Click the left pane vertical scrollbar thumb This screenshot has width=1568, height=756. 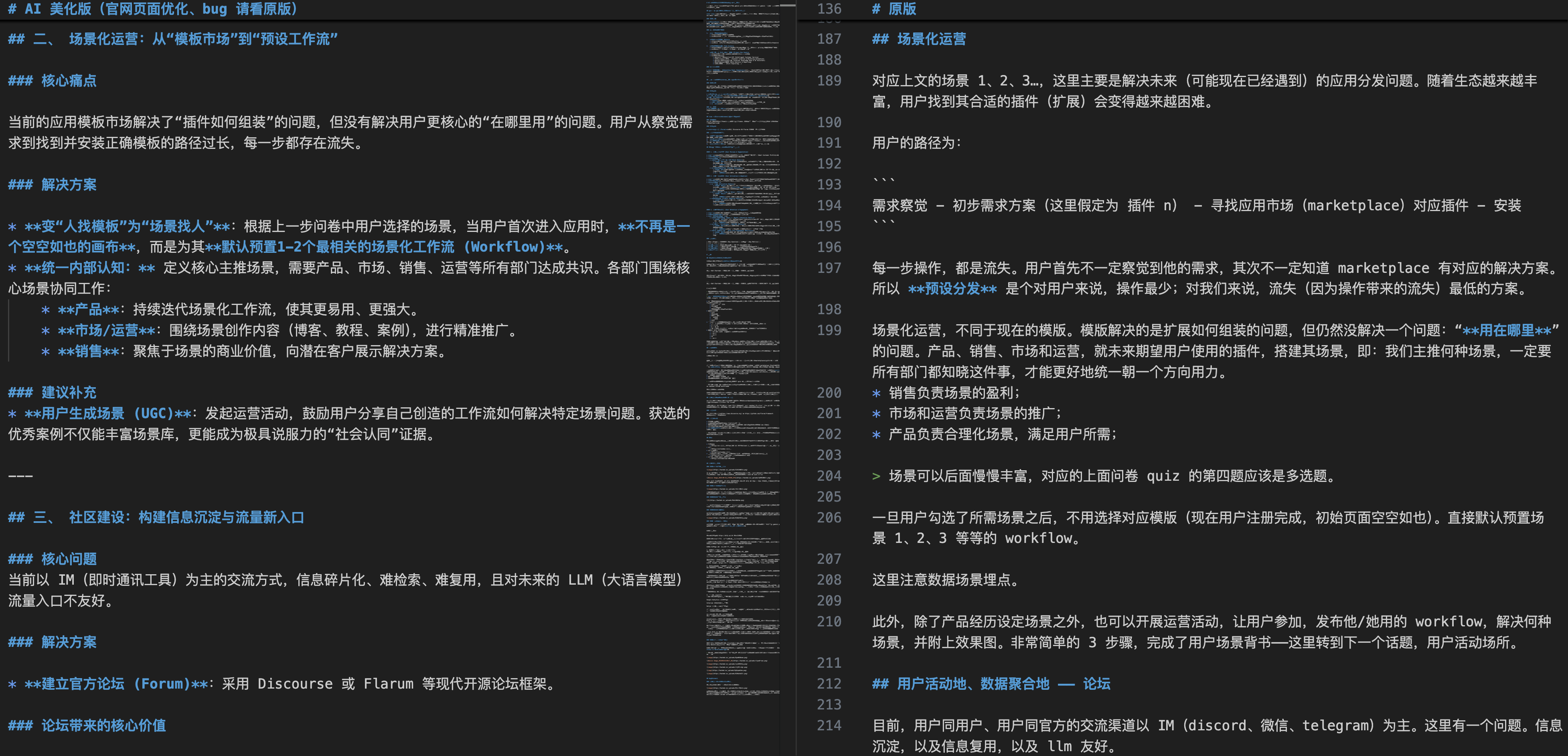[x=788, y=5]
